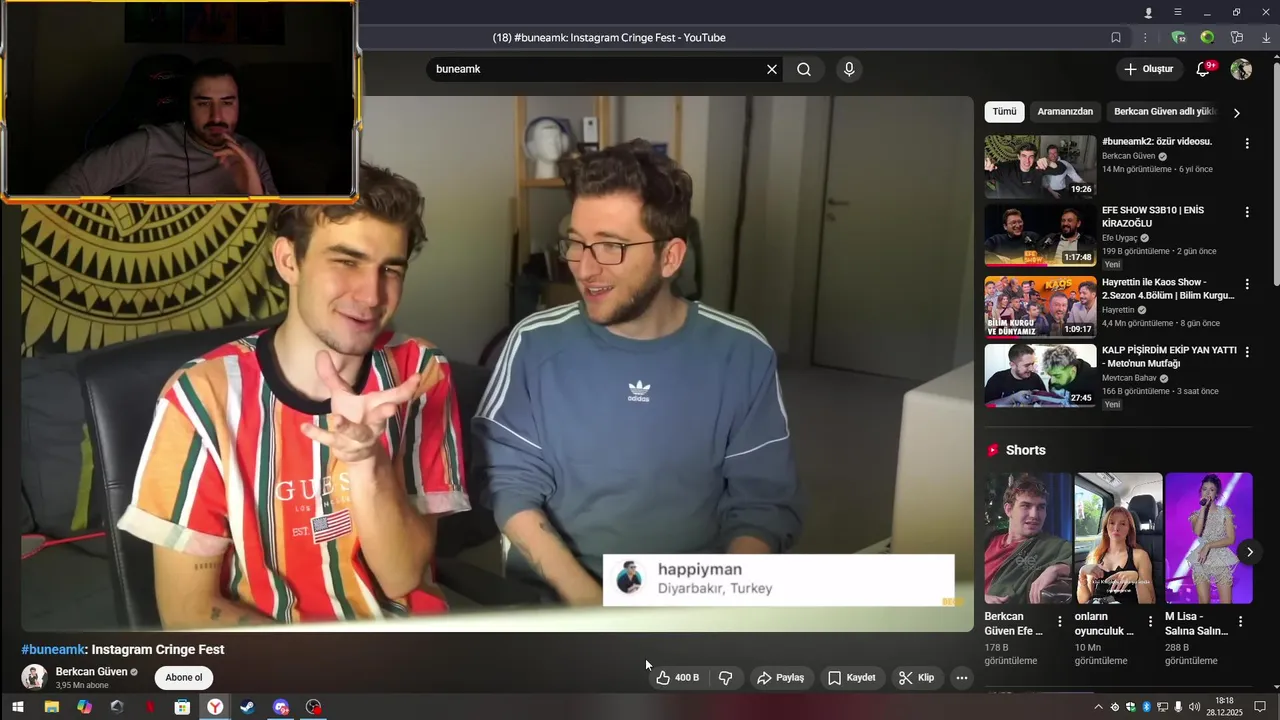Open options for KALP PİŞİRDİM video
The height and width of the screenshot is (720, 1280).
click(x=1247, y=352)
